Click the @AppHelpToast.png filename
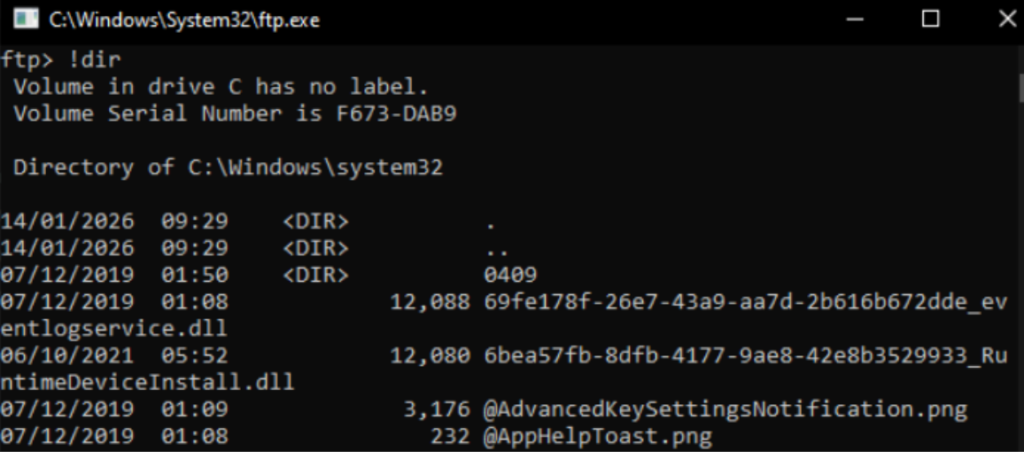This screenshot has height=452, width=1024. (595, 436)
